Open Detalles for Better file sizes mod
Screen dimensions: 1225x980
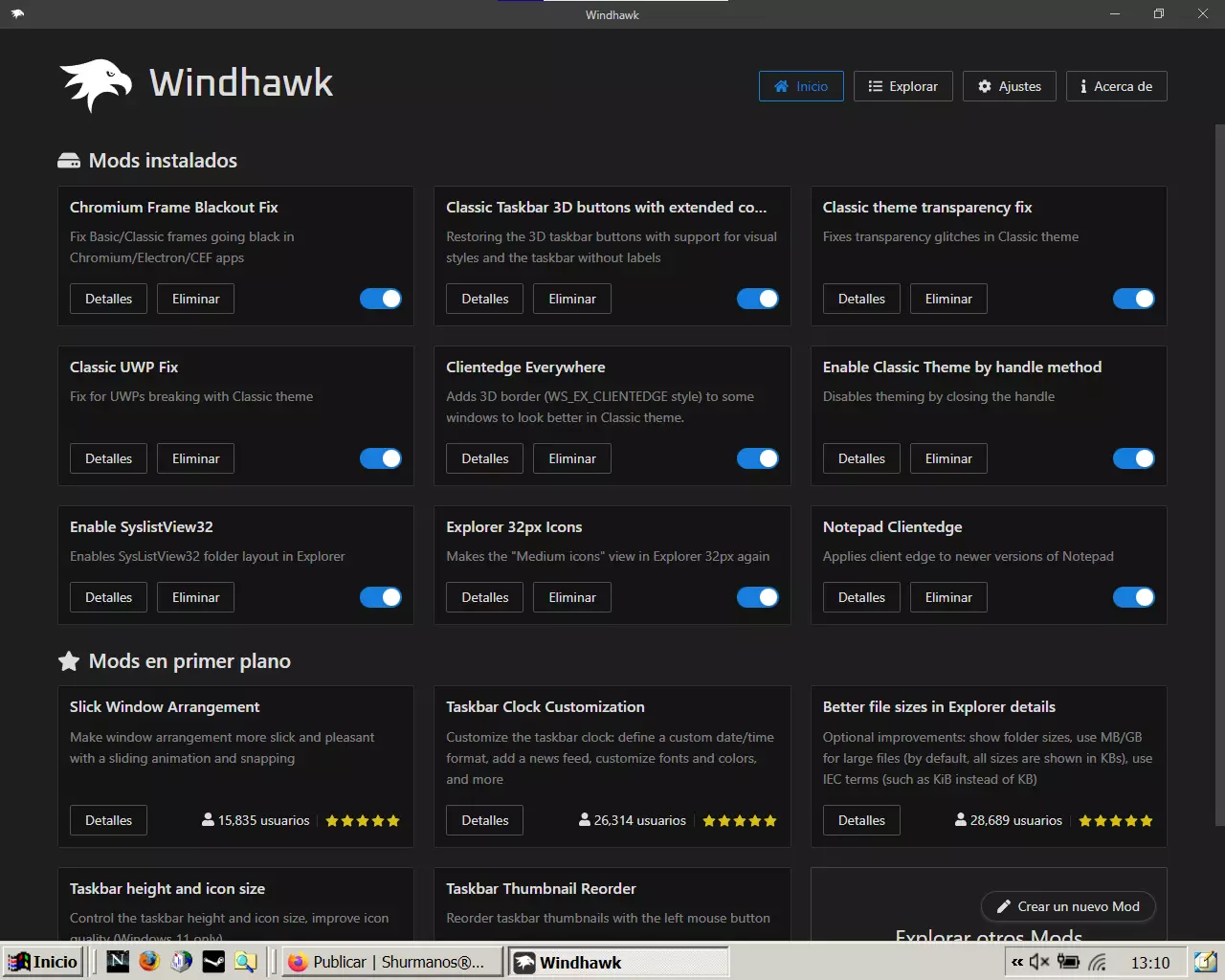[861, 820]
